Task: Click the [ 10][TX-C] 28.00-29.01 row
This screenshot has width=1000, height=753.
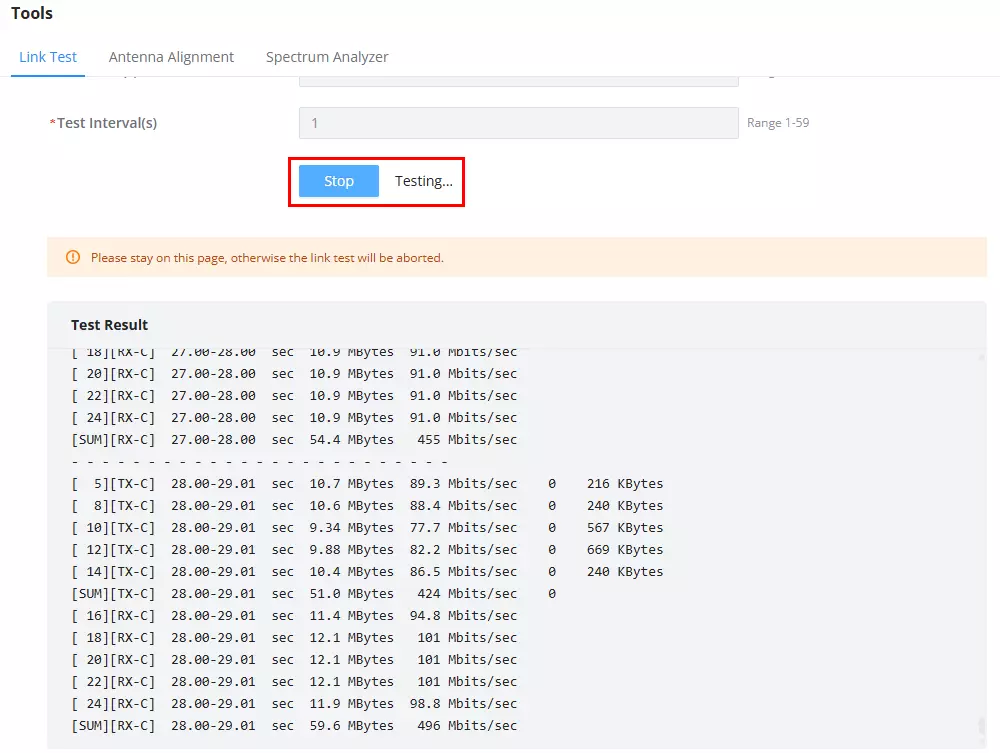Action: click(367, 527)
